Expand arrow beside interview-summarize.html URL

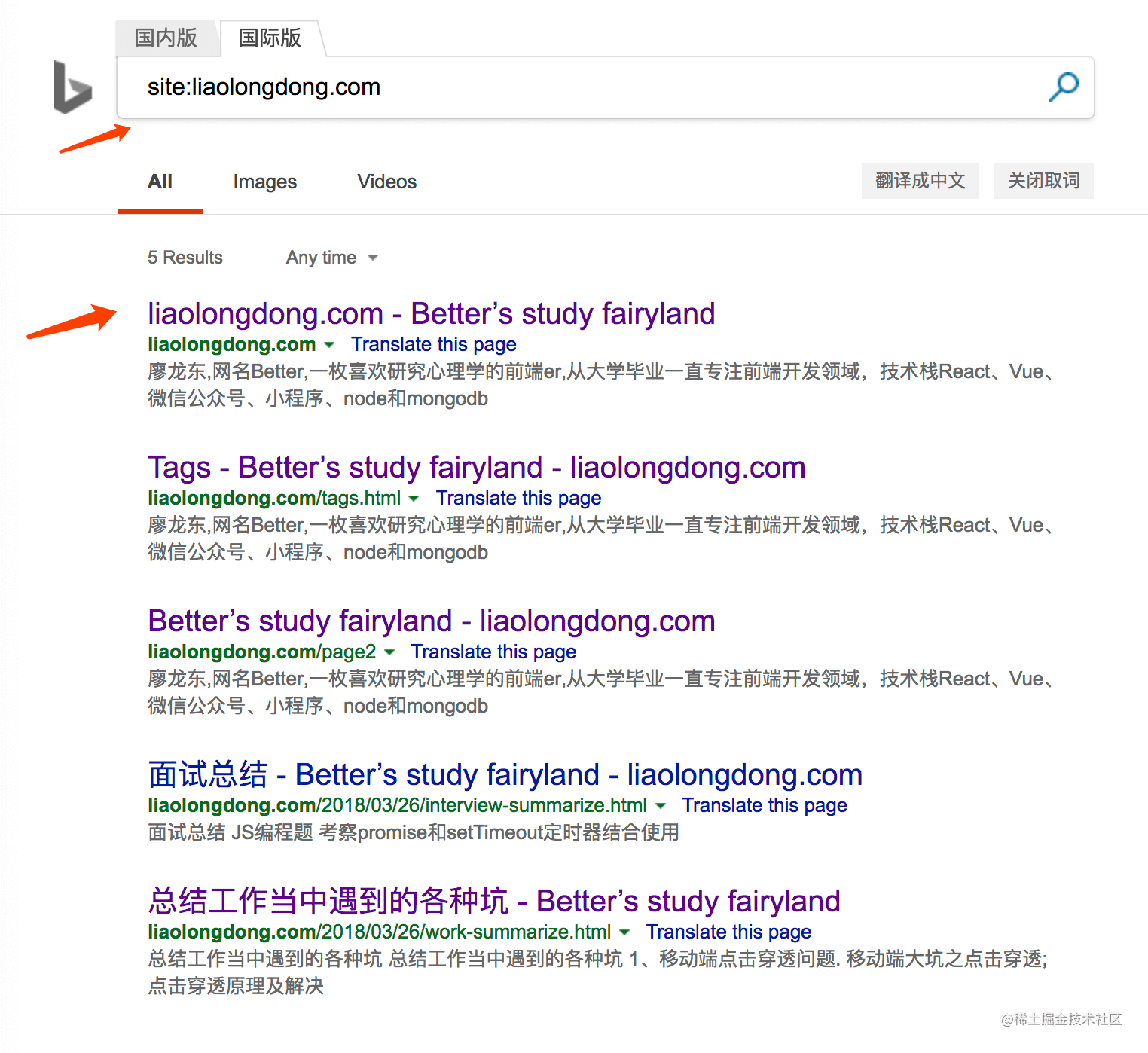pos(661,806)
